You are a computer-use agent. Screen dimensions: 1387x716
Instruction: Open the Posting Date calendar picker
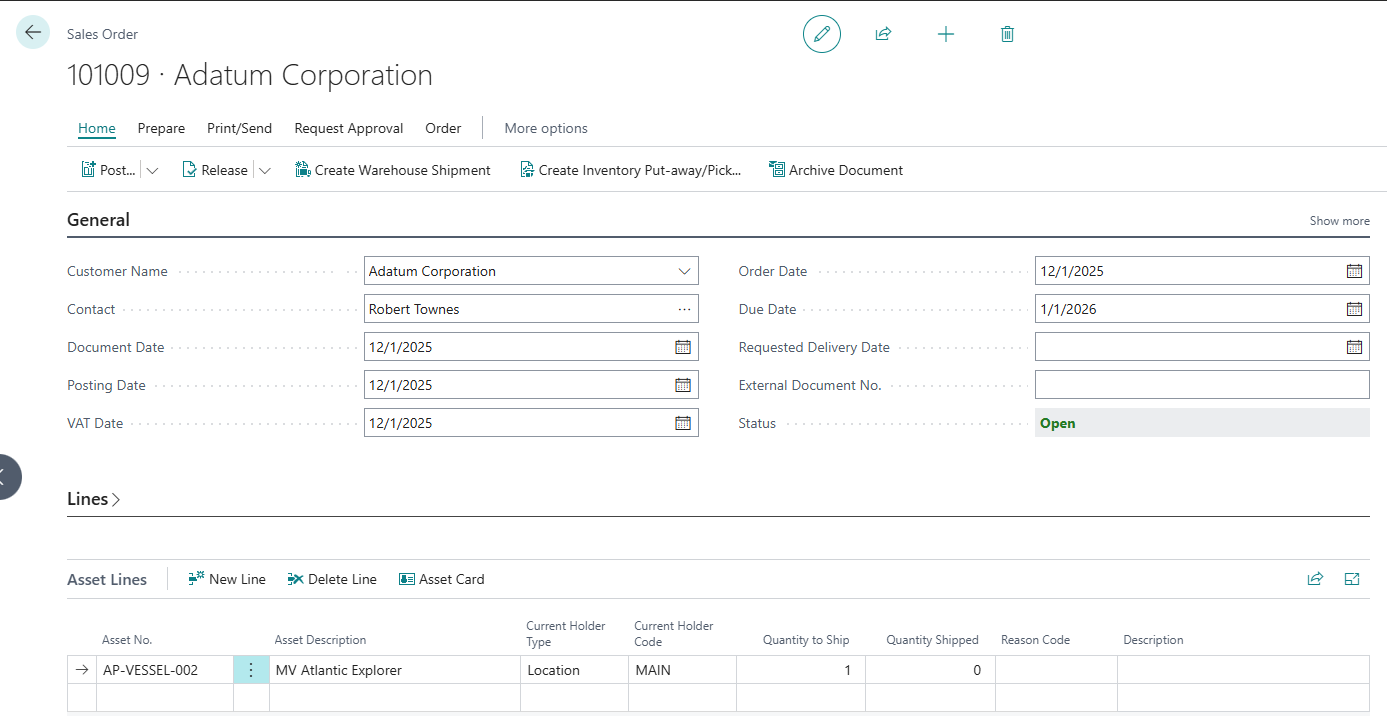tap(683, 385)
